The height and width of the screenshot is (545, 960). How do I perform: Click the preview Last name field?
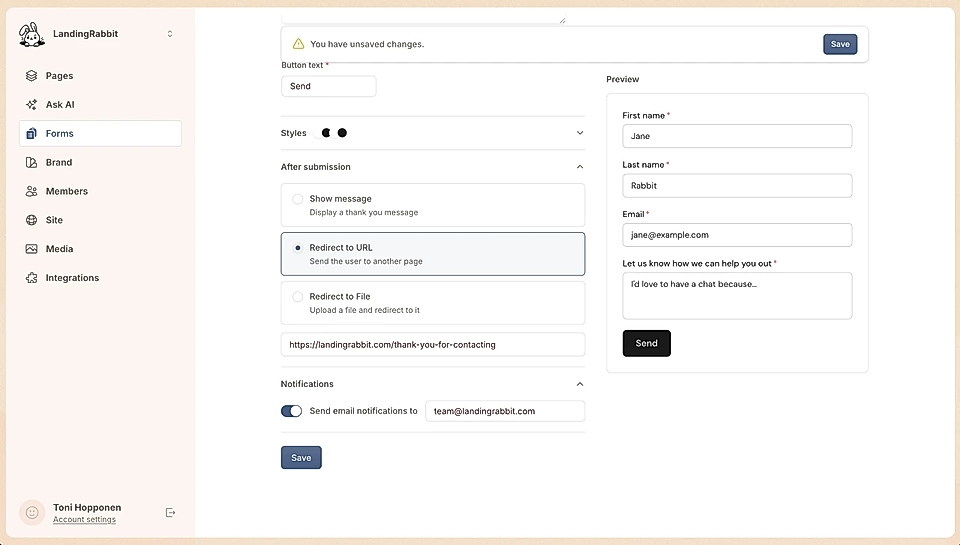tap(737, 186)
